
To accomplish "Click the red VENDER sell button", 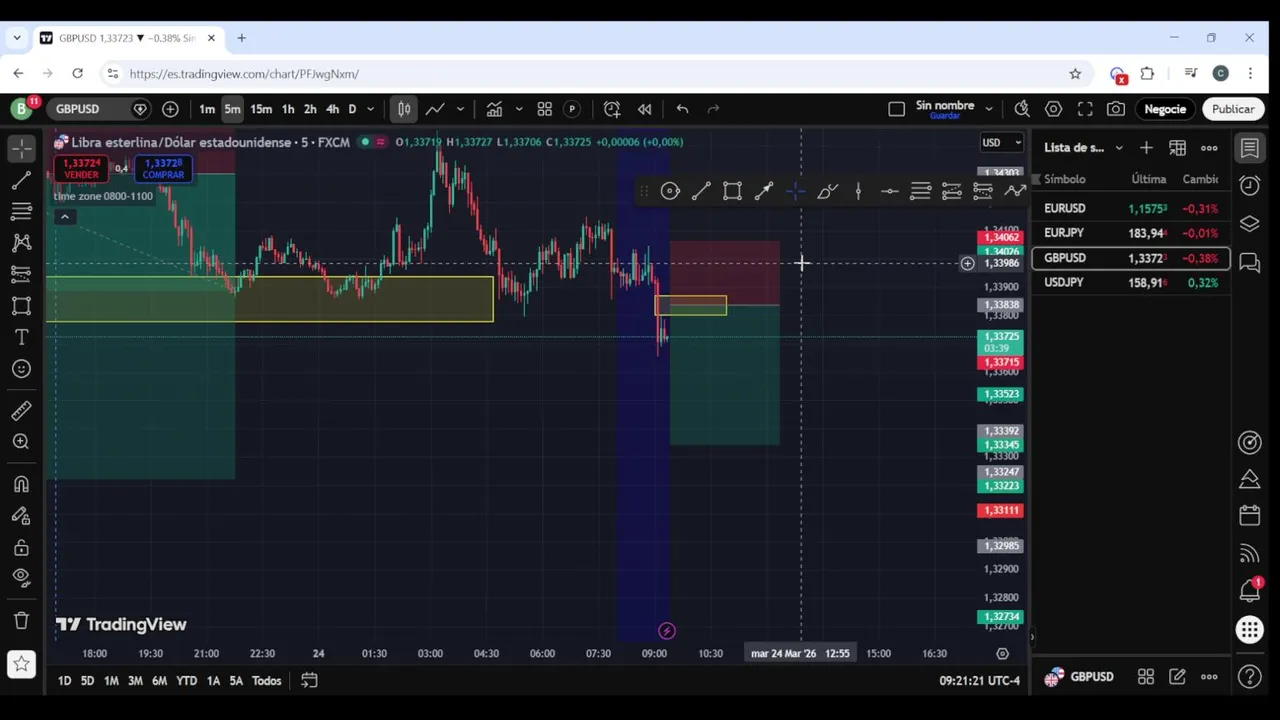I will click(x=81, y=169).
